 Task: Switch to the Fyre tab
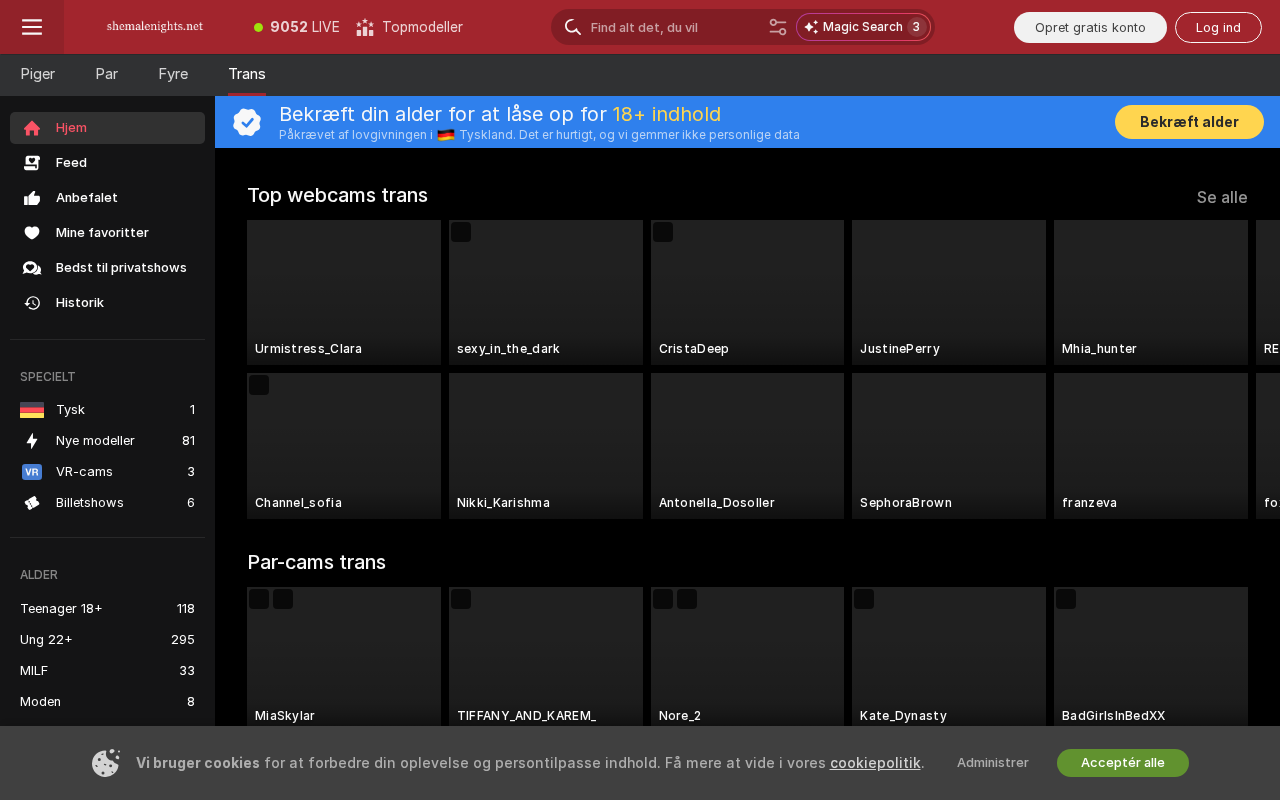[173, 74]
